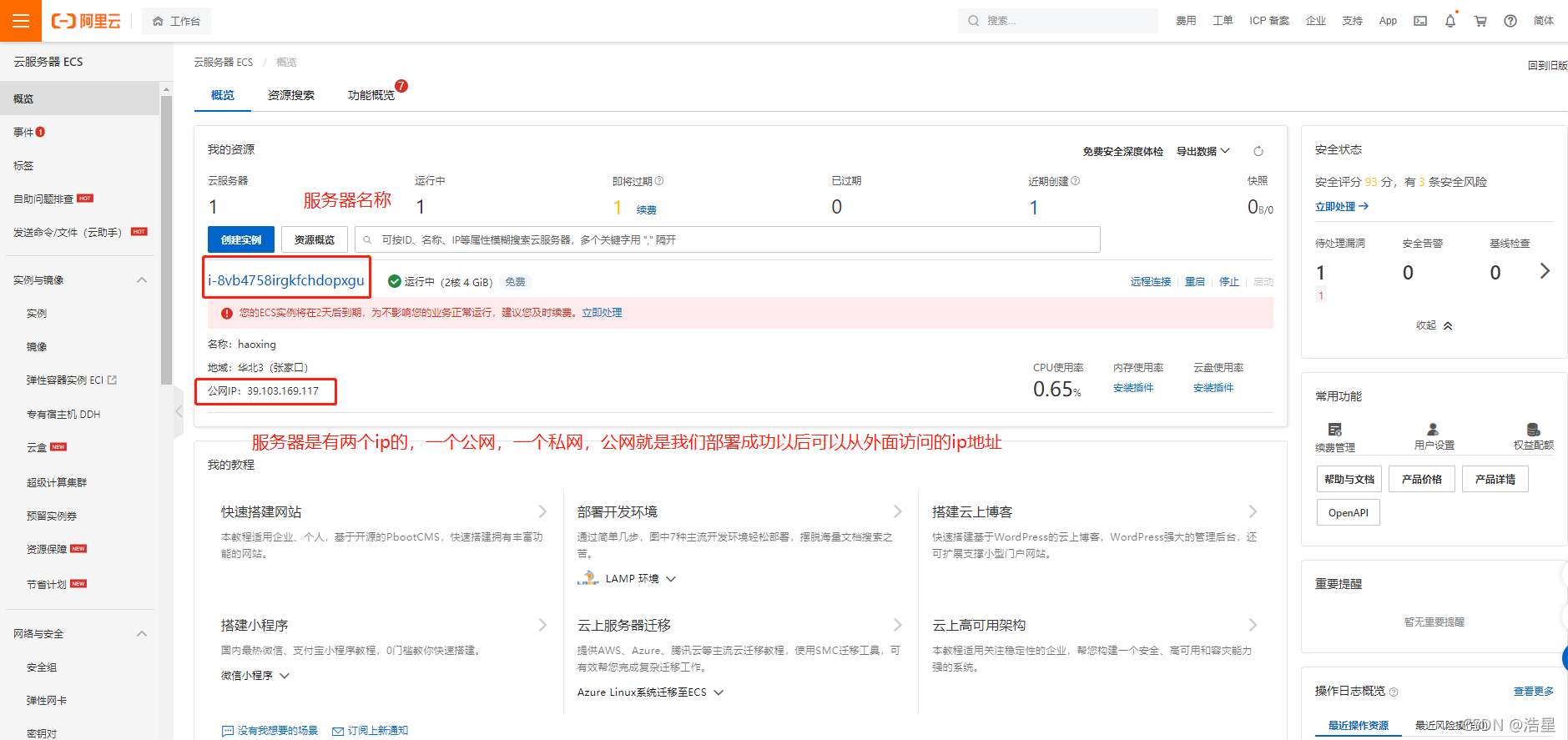Open 超级计算集群 in the sidebar
This screenshot has height=740, width=1568.
tap(57, 482)
